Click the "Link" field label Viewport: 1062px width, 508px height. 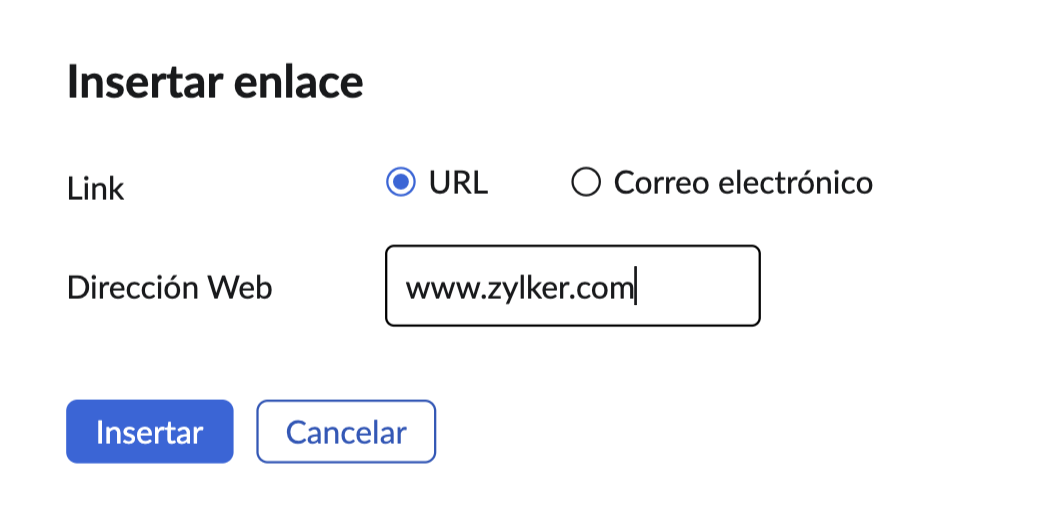pos(95,188)
